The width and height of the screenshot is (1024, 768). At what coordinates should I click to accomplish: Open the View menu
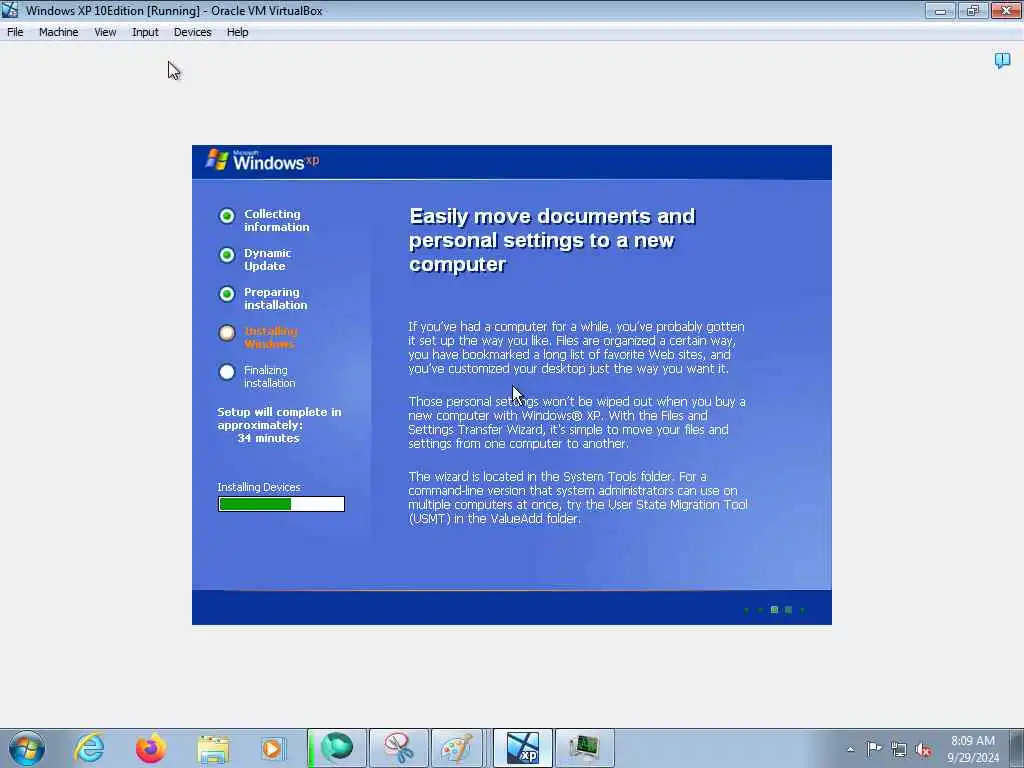coord(104,32)
